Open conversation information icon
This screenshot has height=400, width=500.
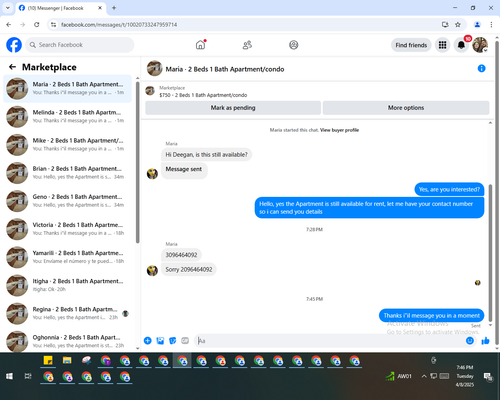tap(481, 68)
